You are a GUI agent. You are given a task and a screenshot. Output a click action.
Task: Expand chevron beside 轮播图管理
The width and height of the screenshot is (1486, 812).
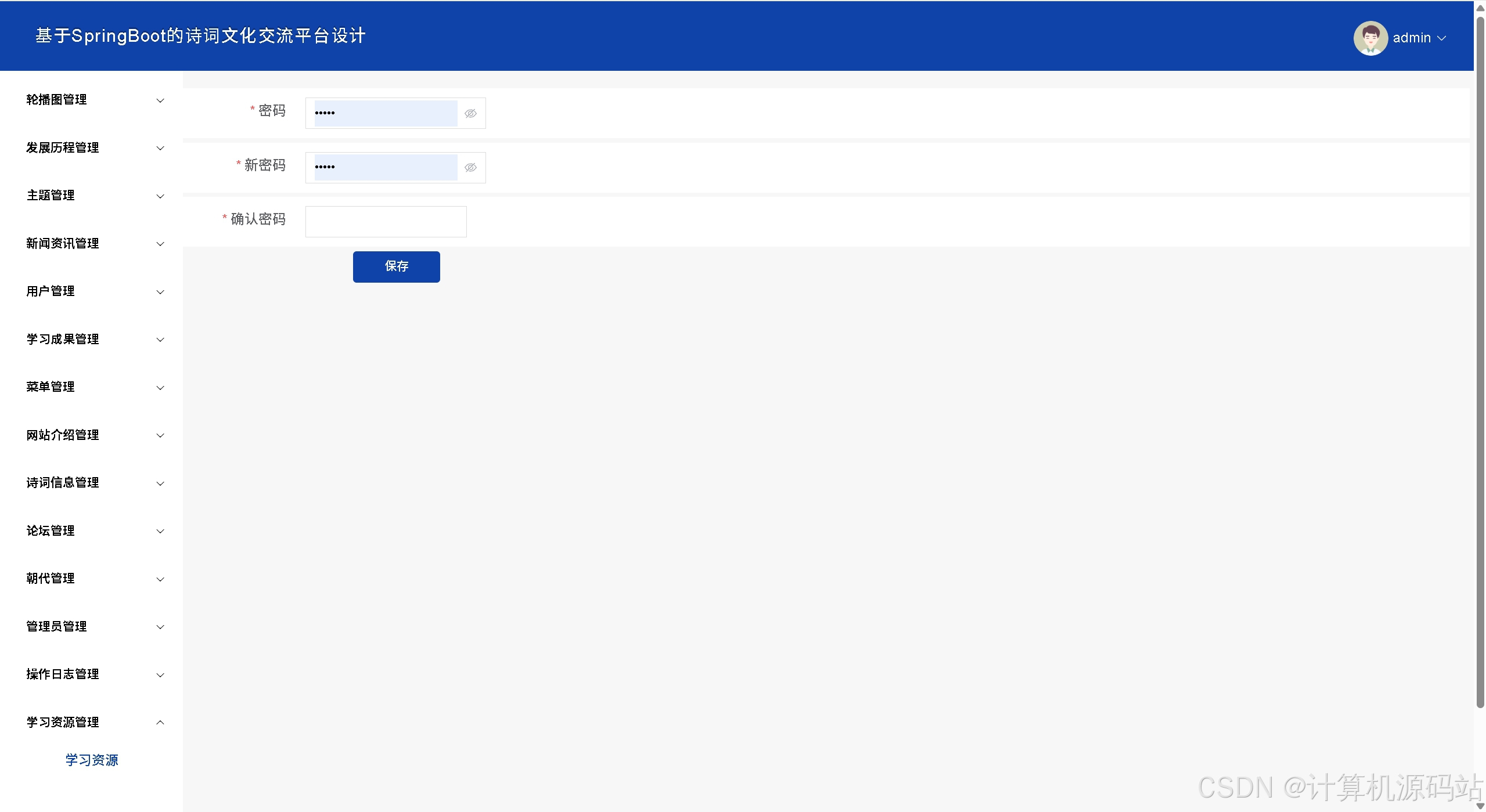click(x=160, y=100)
